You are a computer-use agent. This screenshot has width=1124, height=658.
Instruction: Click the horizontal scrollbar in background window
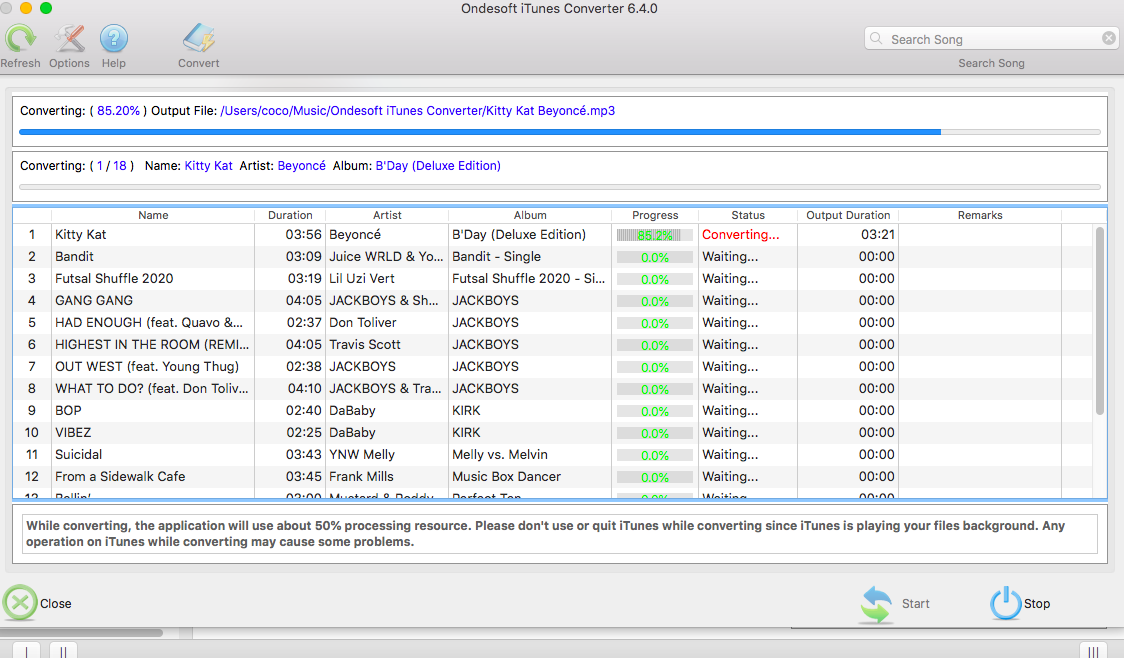(81, 633)
